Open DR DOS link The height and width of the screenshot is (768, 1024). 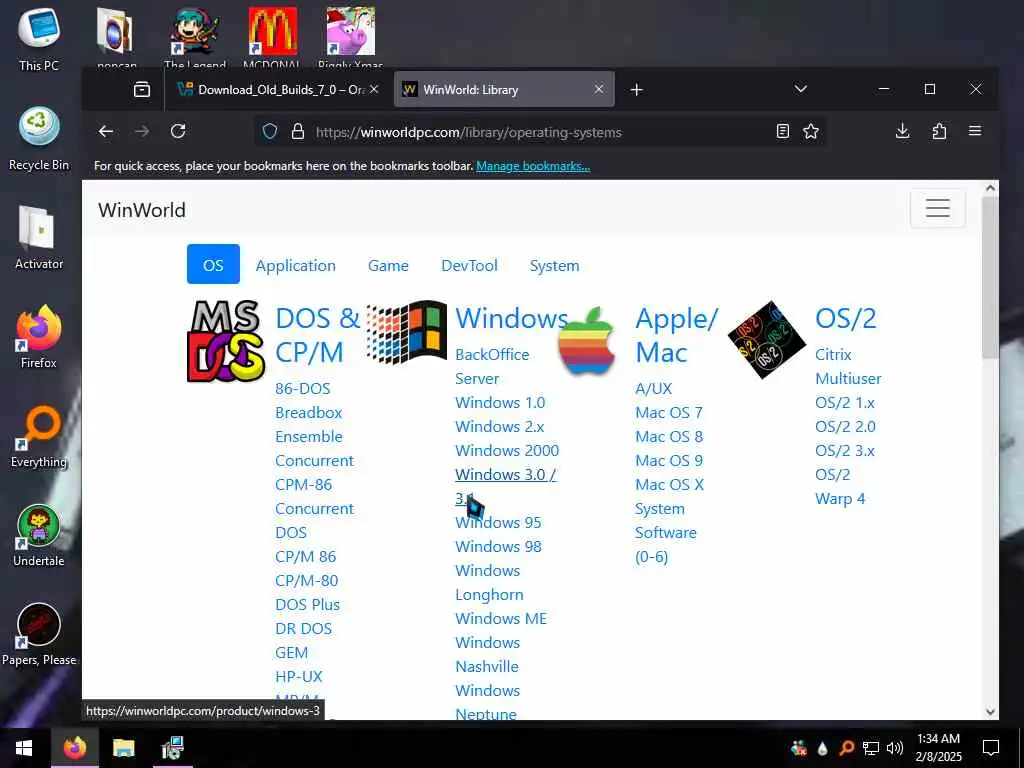coord(304,628)
